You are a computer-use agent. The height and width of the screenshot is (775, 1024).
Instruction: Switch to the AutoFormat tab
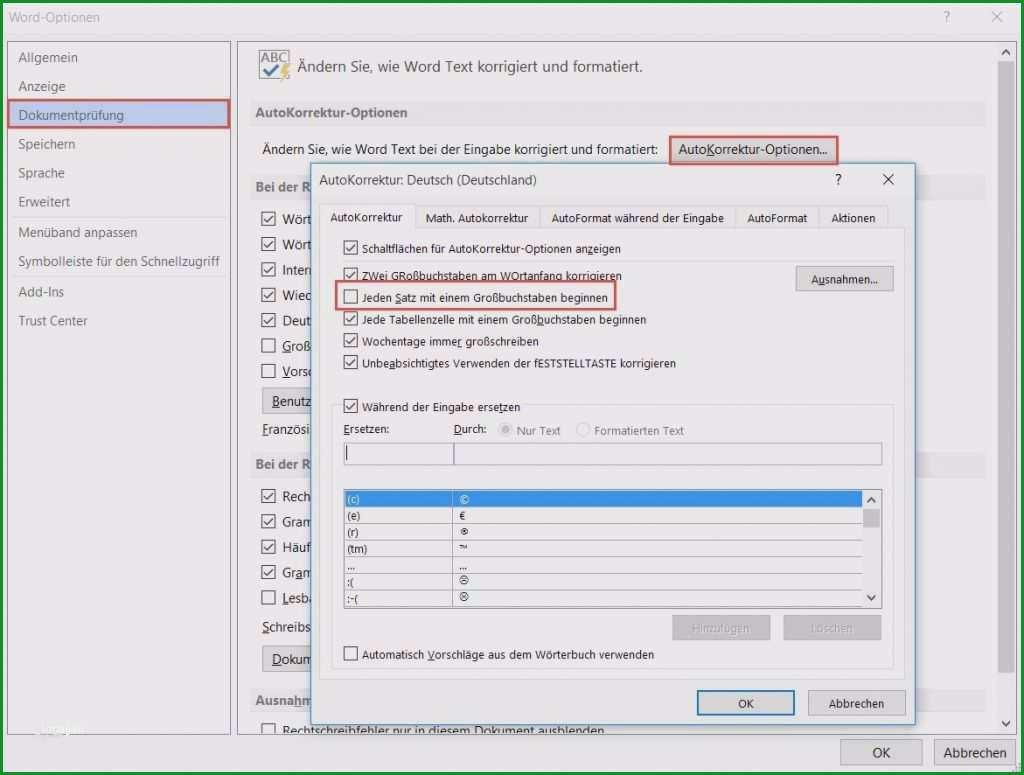click(x=776, y=218)
